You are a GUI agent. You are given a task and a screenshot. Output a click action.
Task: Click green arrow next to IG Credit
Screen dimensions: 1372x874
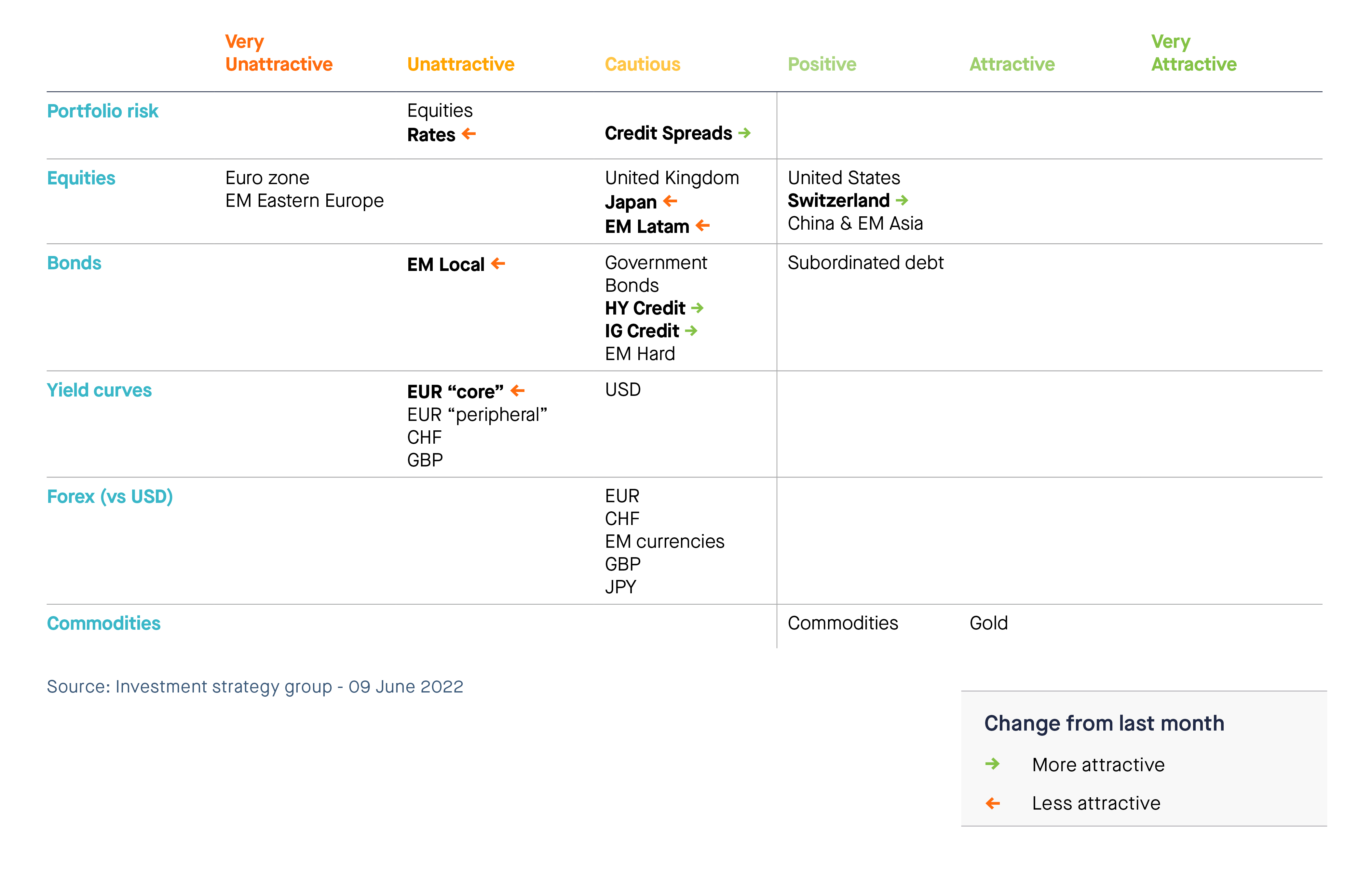691,330
